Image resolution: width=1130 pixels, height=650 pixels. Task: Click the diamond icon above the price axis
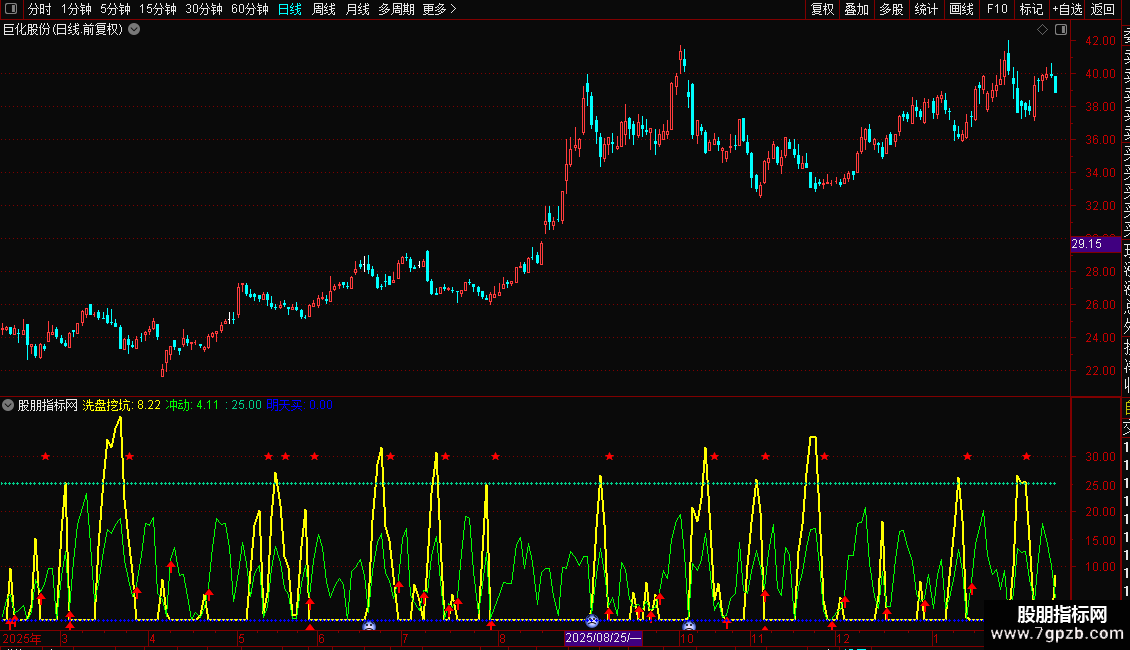(x=1042, y=30)
